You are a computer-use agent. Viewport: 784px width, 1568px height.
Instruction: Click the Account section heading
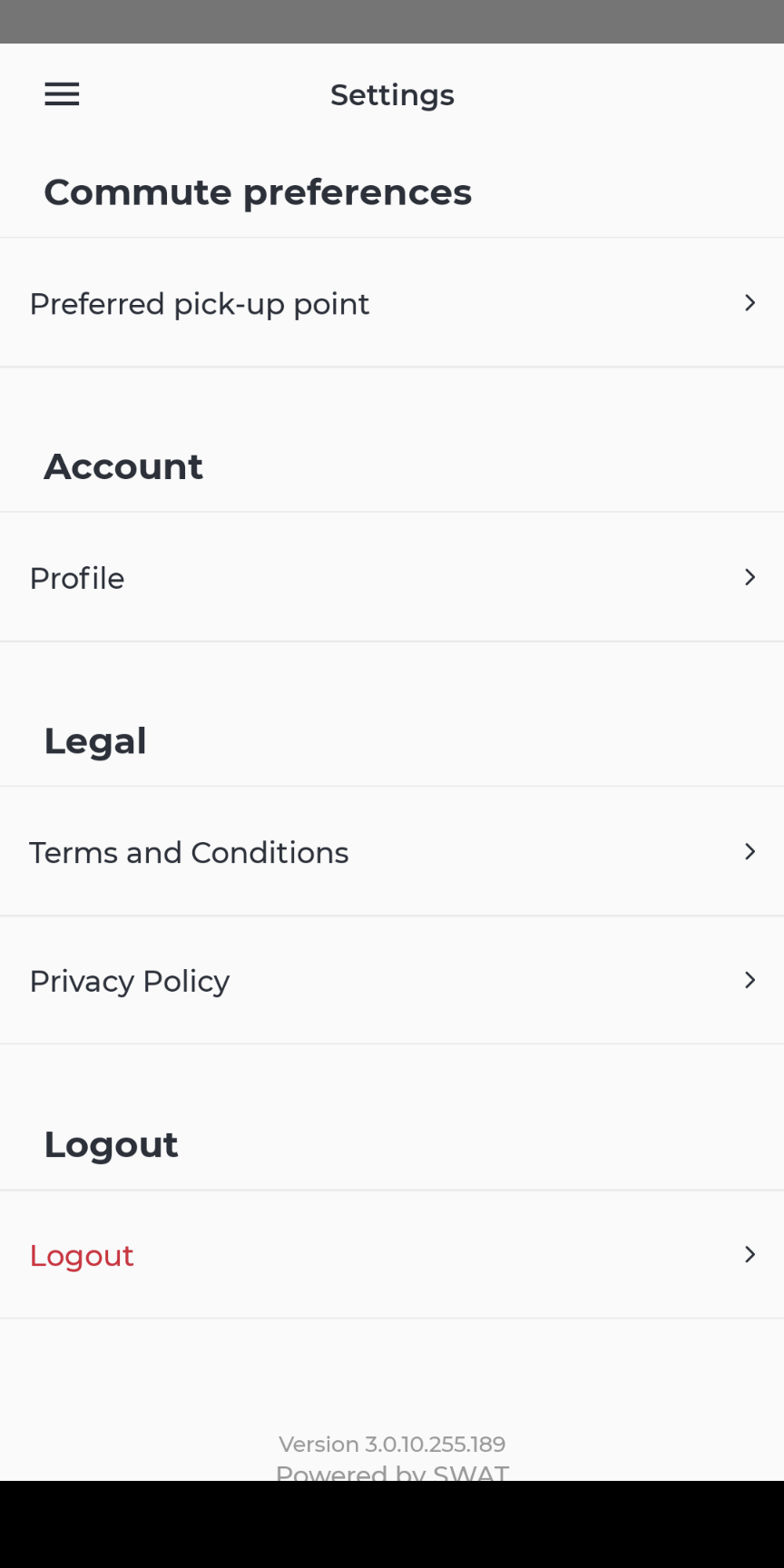coord(123,466)
